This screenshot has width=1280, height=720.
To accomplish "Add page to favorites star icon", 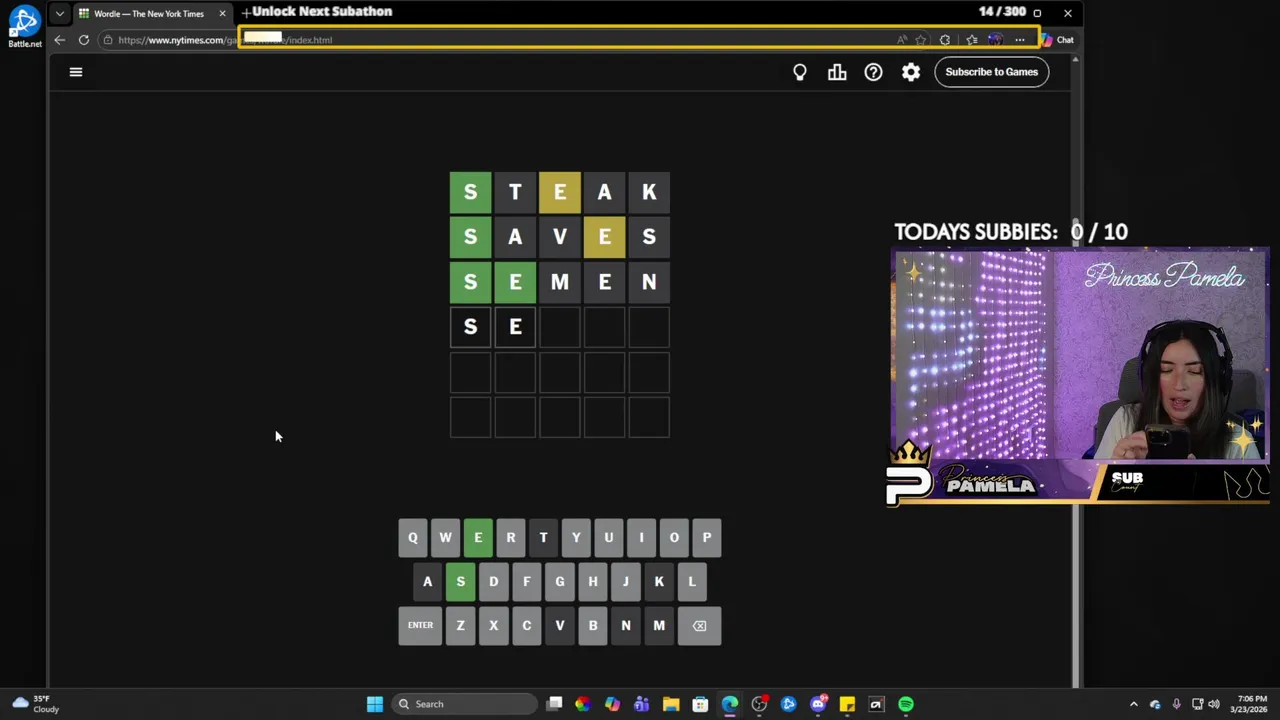I will tap(921, 40).
